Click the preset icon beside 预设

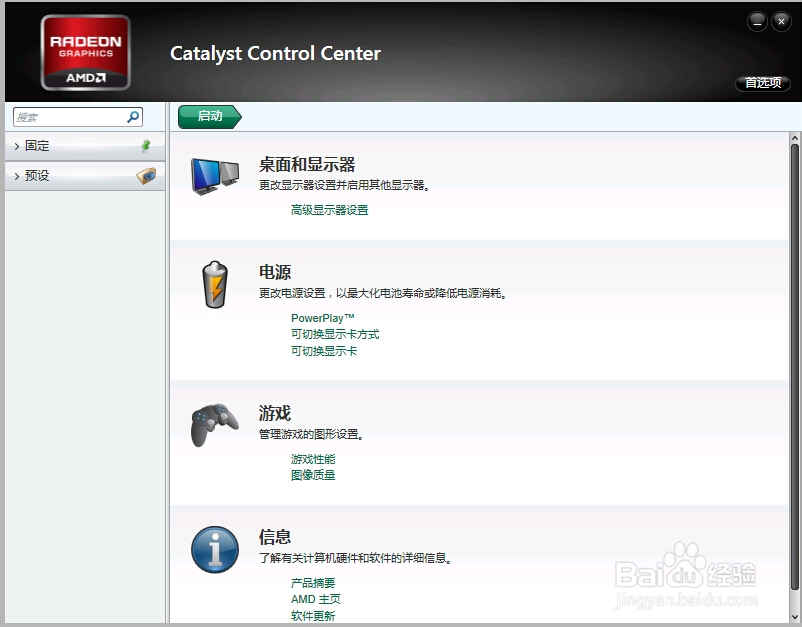[146, 176]
